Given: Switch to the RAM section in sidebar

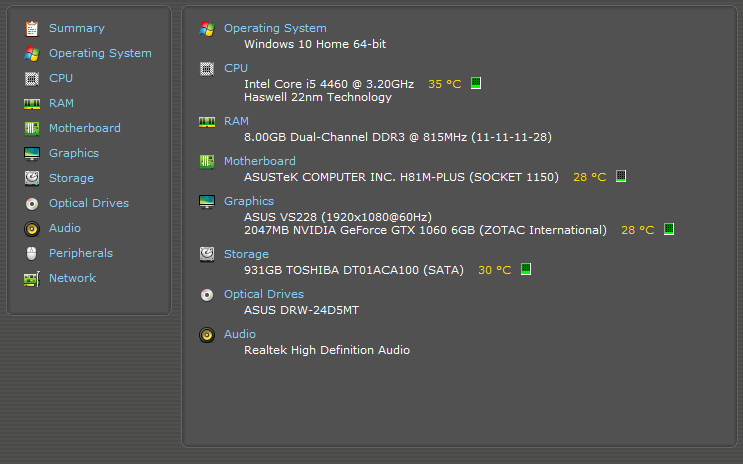Looking at the screenshot, I should [x=62, y=103].
